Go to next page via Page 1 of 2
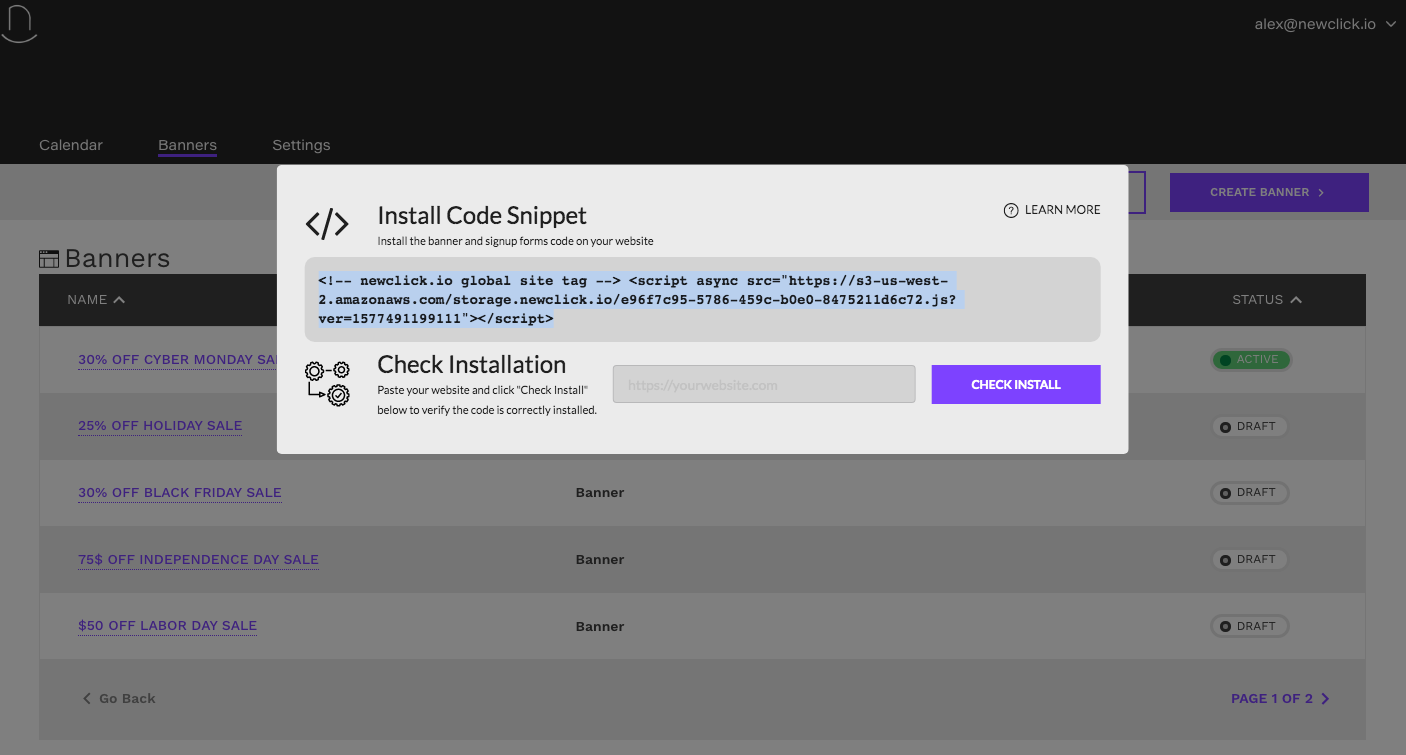This screenshot has width=1406, height=755. 1281,698
